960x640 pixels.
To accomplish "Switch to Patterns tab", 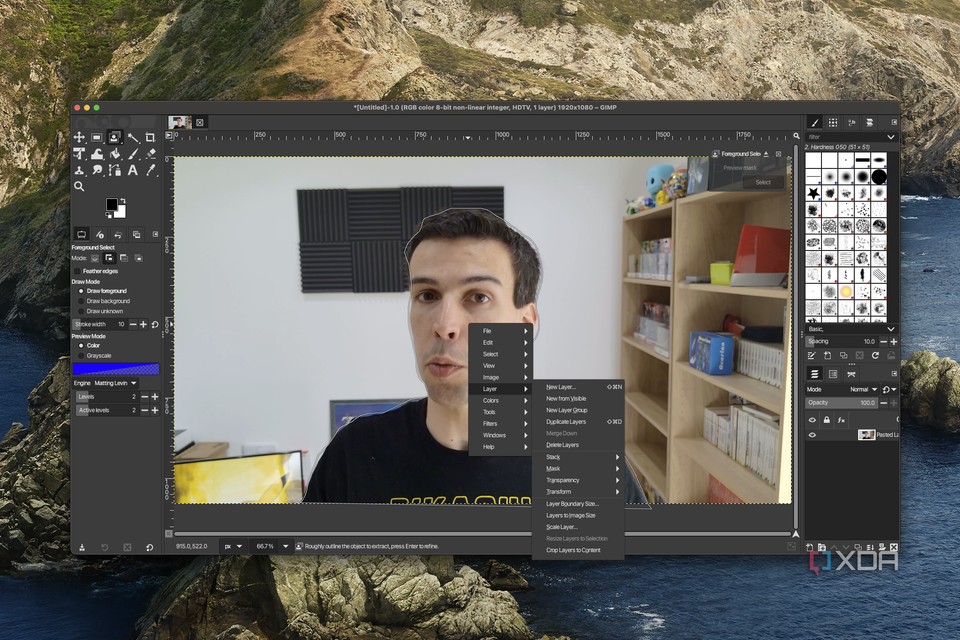I will point(833,122).
